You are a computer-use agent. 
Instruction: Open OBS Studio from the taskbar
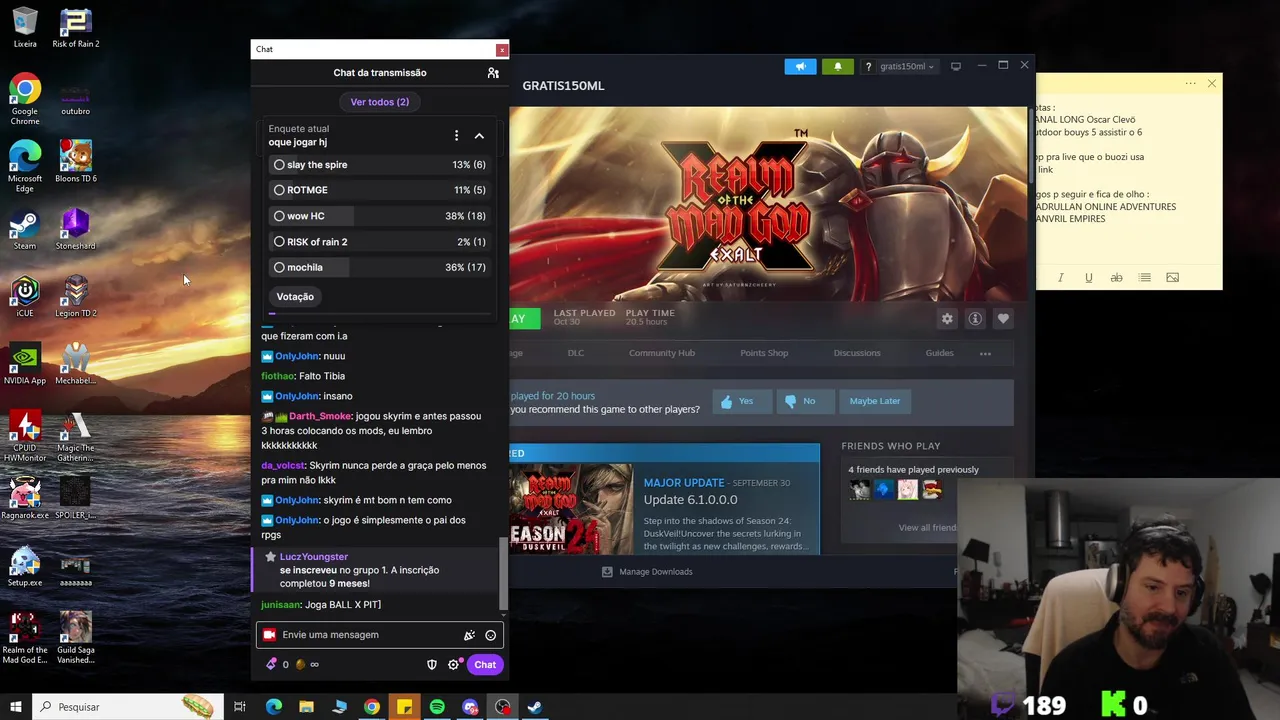click(502, 707)
